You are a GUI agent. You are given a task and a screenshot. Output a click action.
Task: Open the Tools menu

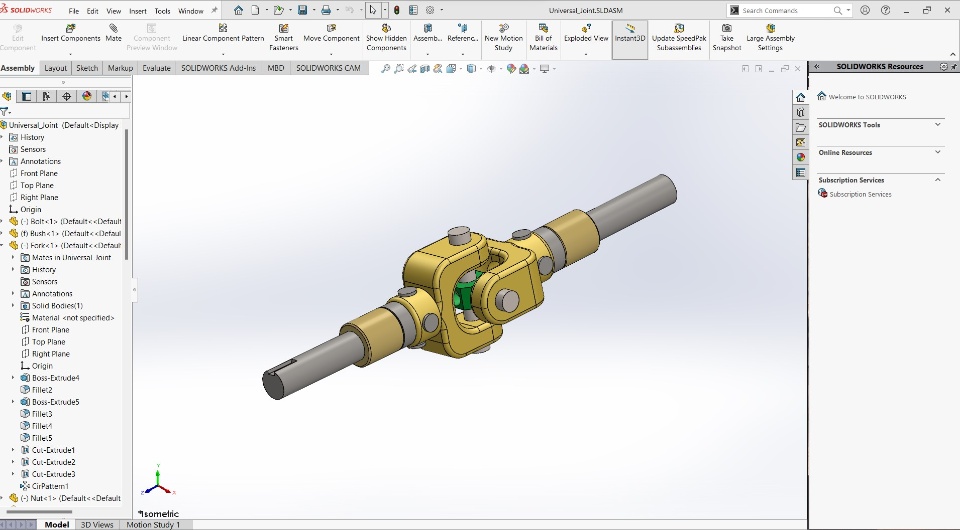click(162, 11)
